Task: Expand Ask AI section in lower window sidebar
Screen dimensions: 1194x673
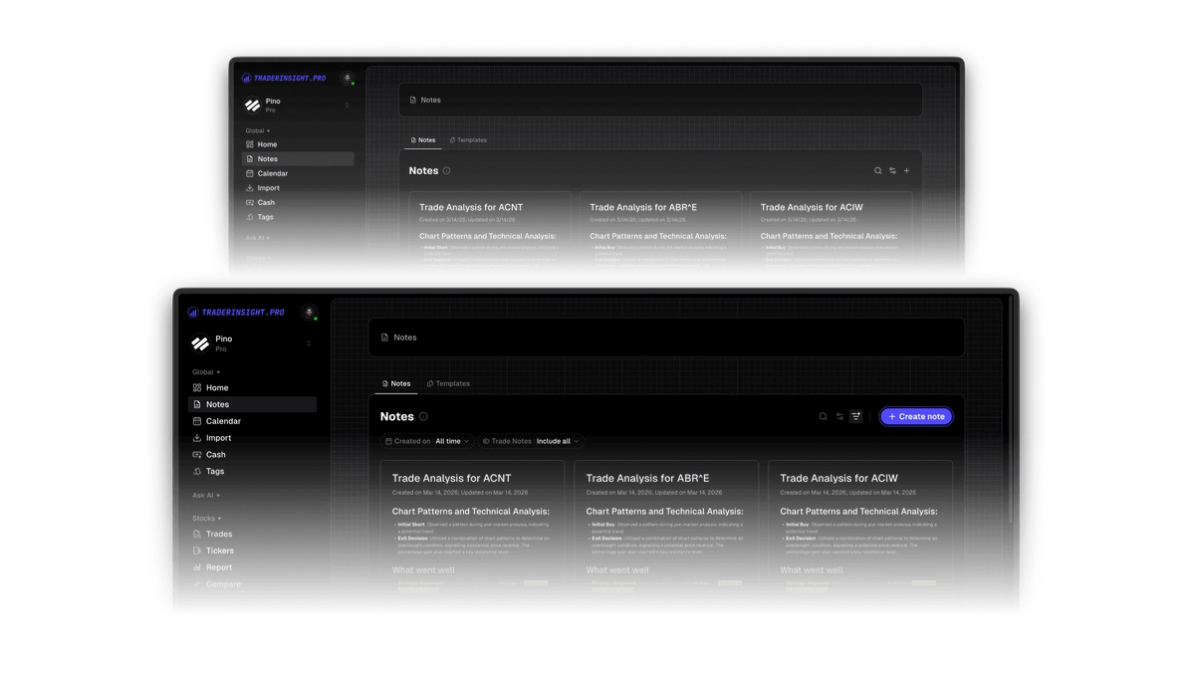Action: (206, 495)
